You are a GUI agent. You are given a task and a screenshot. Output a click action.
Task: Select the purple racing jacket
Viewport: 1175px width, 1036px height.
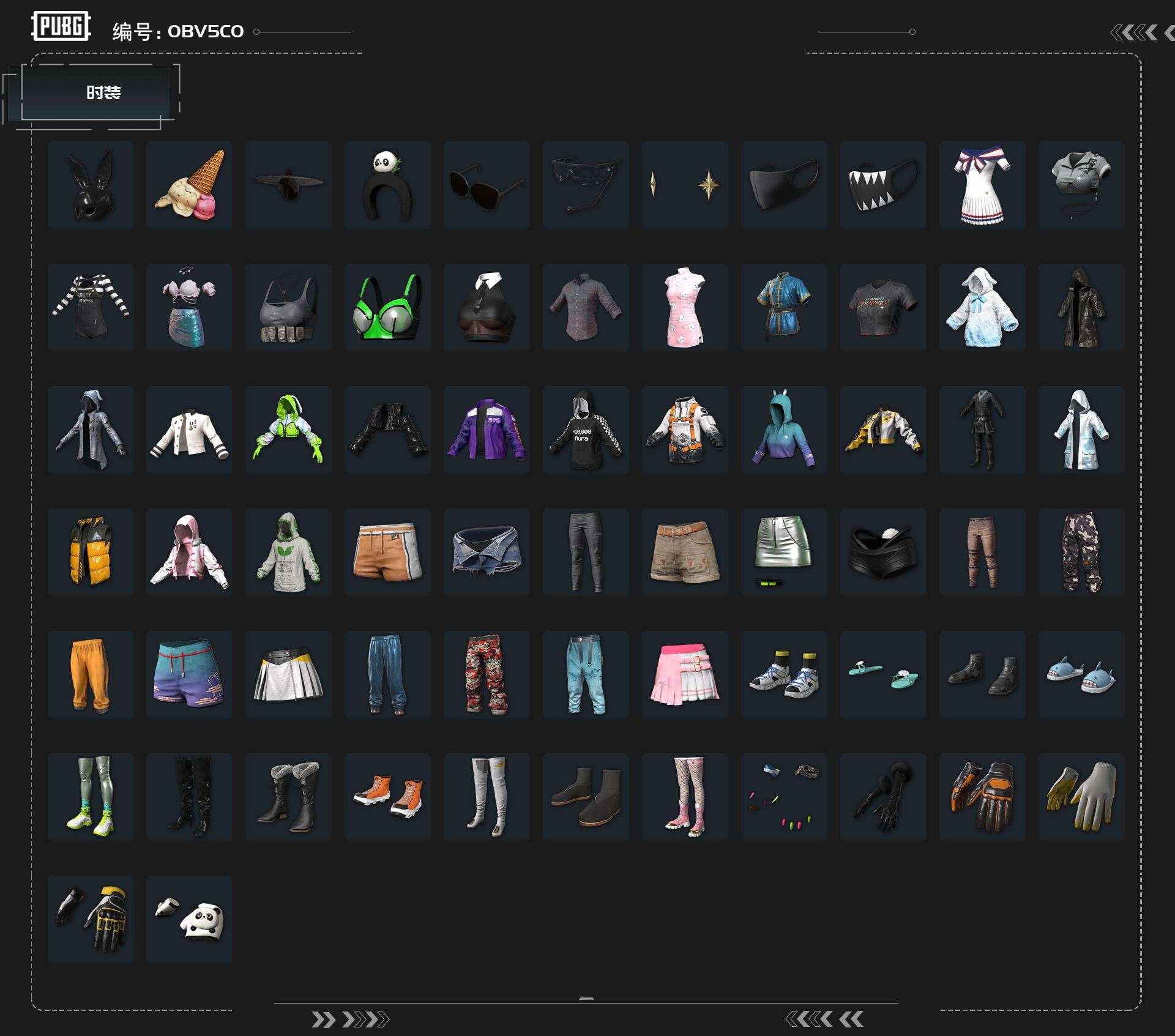coord(487,430)
